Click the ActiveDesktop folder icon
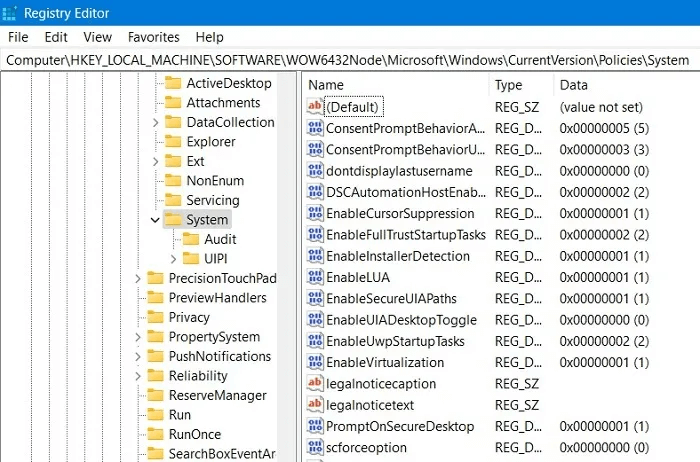The width and height of the screenshot is (700, 462). pos(173,83)
